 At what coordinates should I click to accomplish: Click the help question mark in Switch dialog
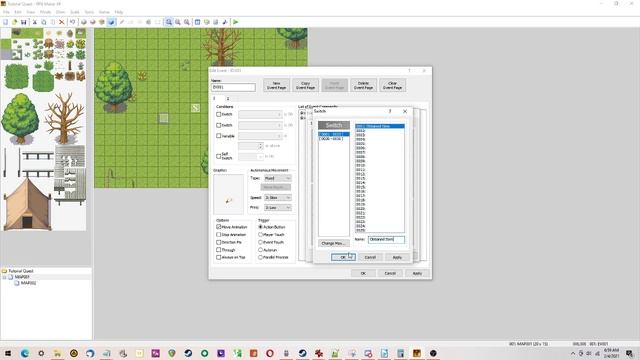[x=390, y=111]
